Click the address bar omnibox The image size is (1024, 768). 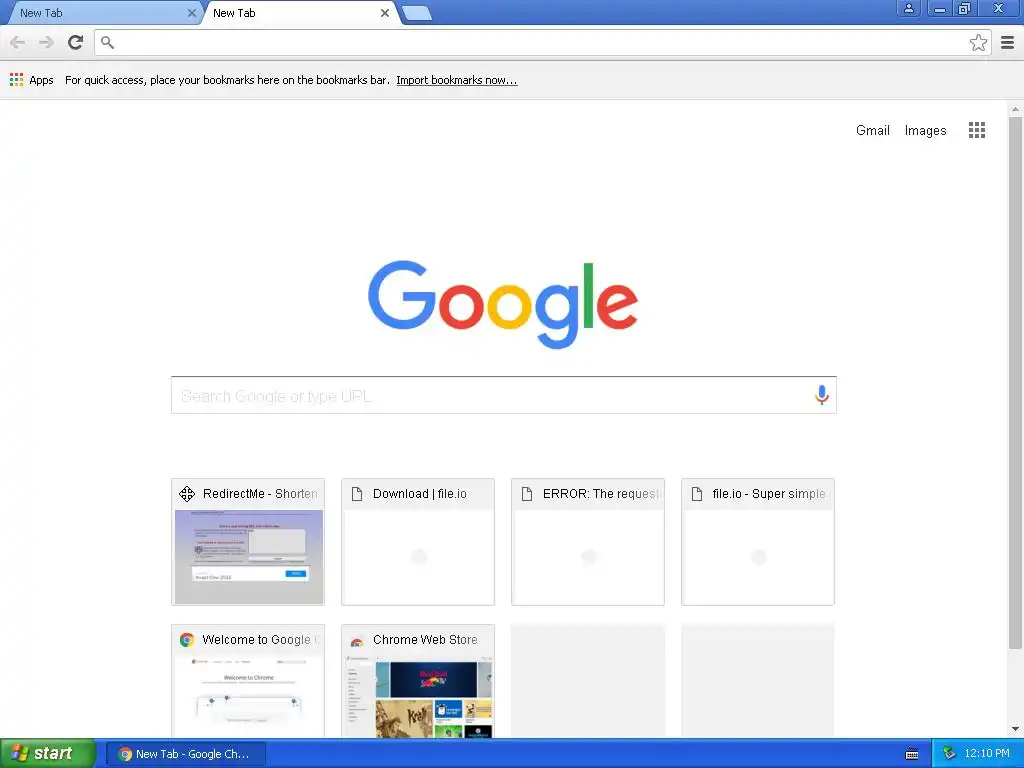coord(542,42)
